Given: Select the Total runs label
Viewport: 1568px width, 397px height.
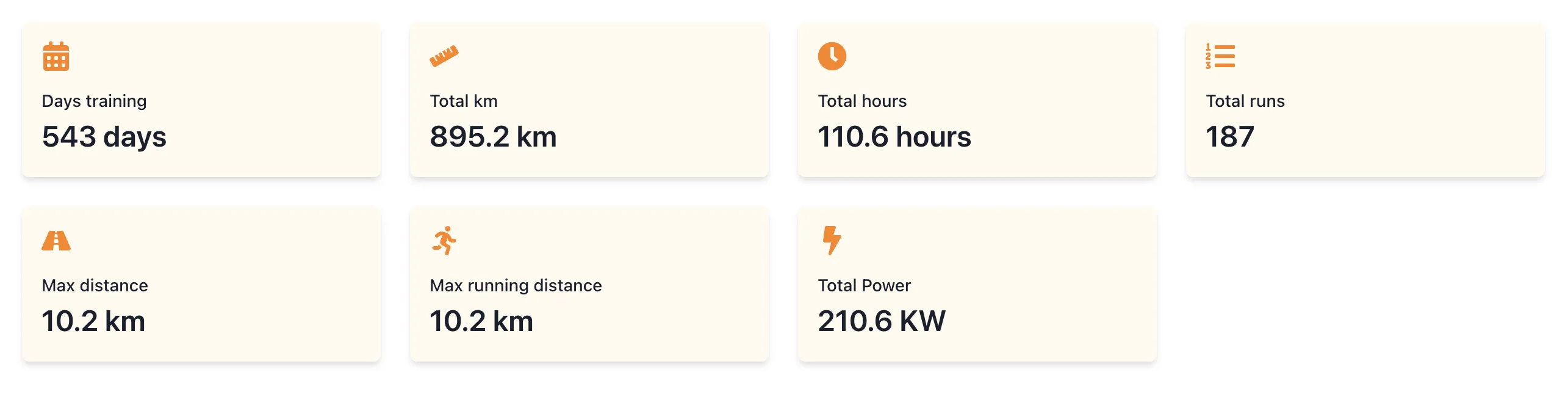Looking at the screenshot, I should tap(1245, 101).
